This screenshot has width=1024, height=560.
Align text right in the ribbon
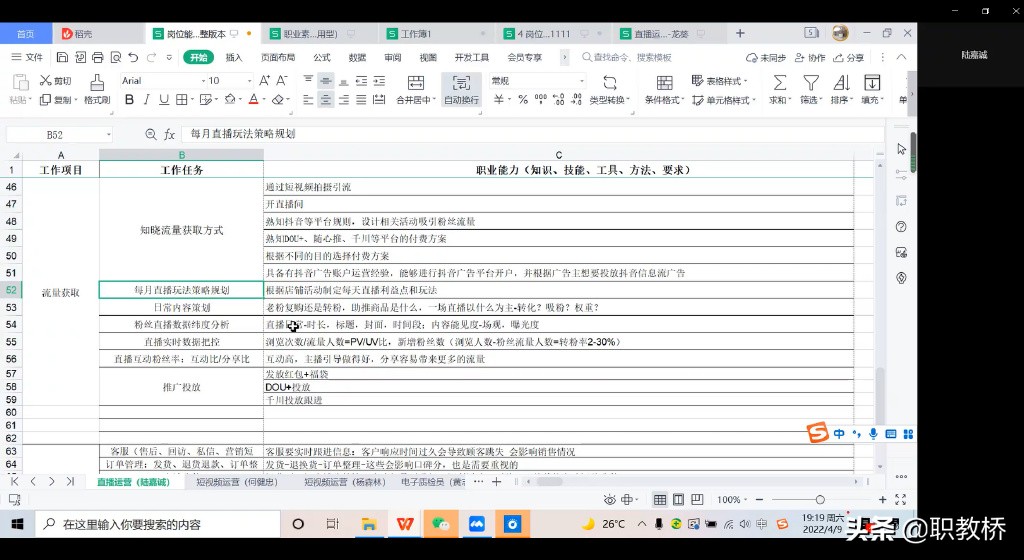pyautogui.click(x=344, y=100)
